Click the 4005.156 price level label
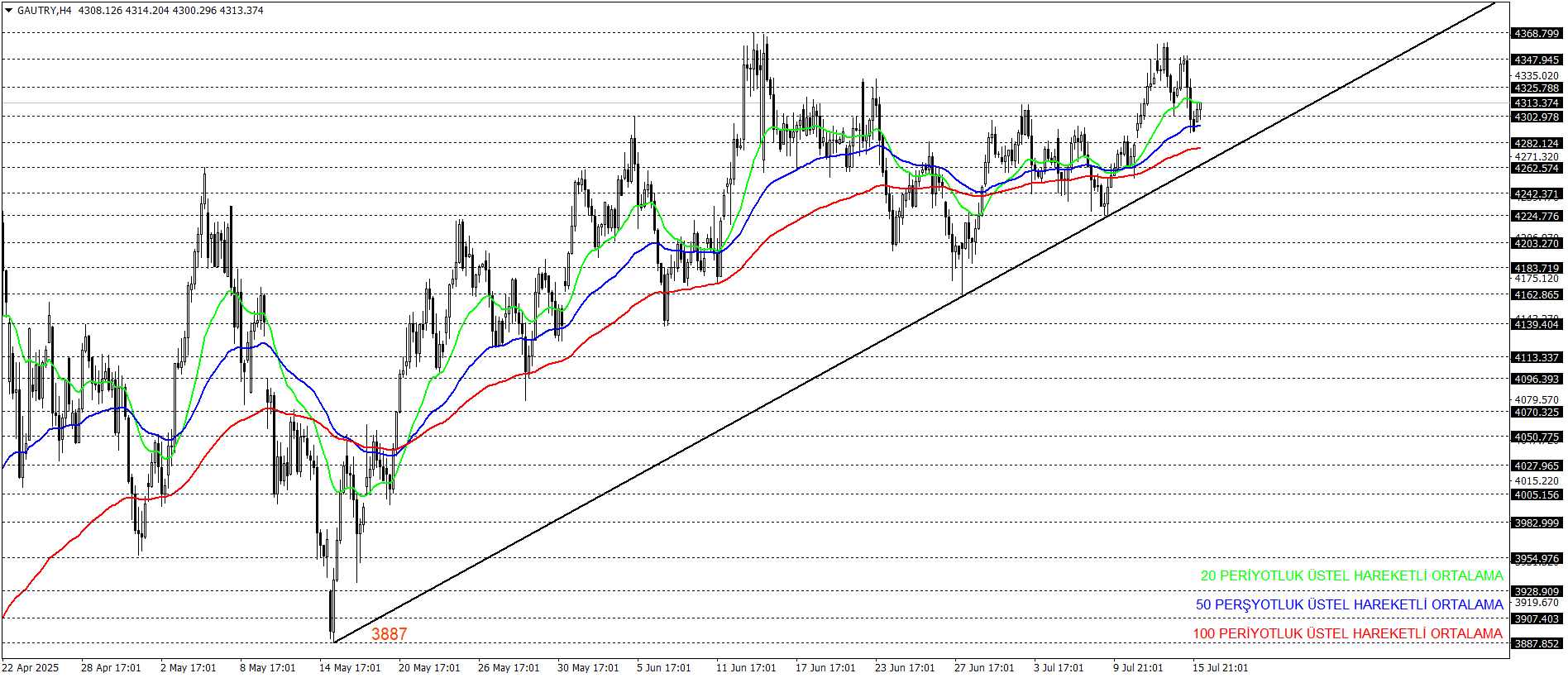This screenshot has height=678, width=1568. click(x=1537, y=495)
